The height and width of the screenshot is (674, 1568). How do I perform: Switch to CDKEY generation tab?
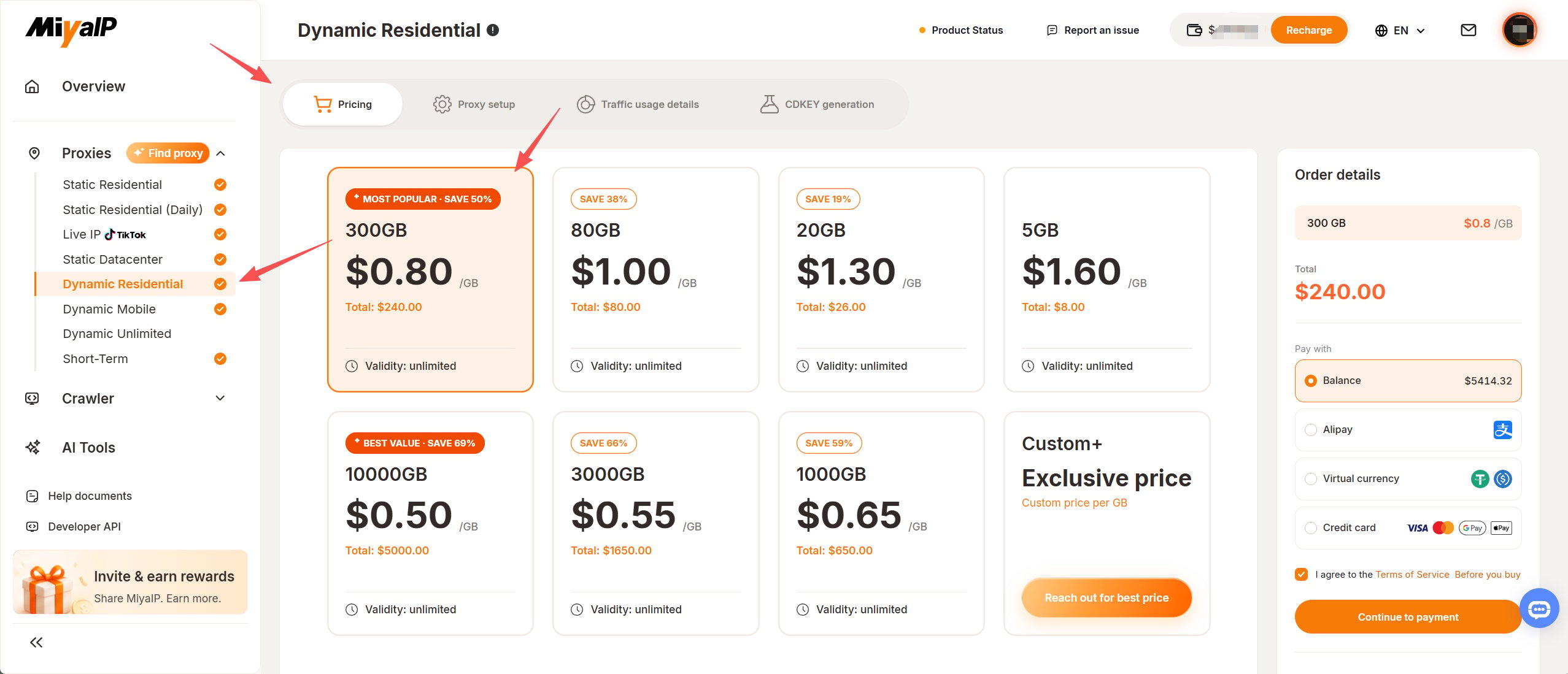(817, 104)
